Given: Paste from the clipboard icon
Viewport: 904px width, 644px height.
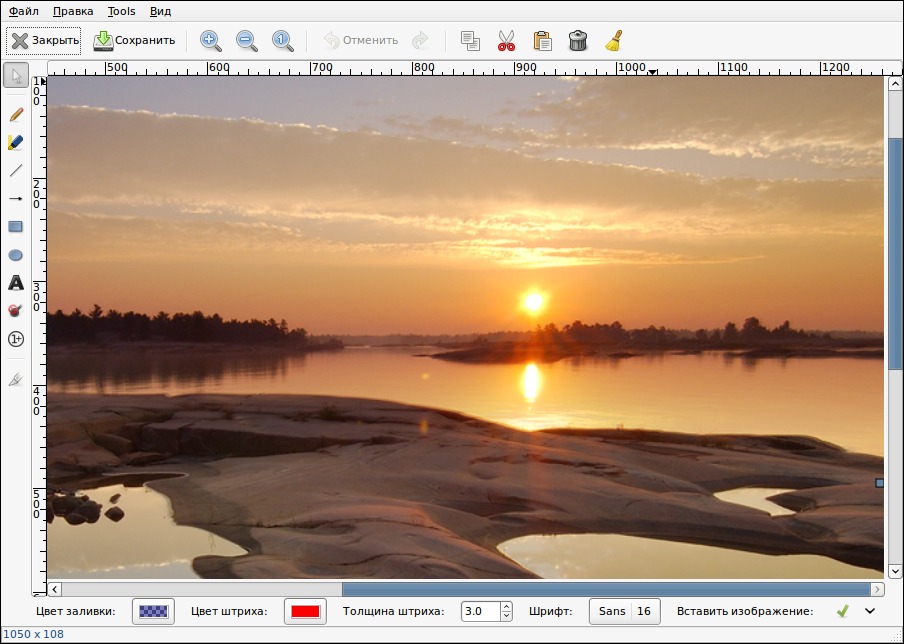Looking at the screenshot, I should [542, 40].
